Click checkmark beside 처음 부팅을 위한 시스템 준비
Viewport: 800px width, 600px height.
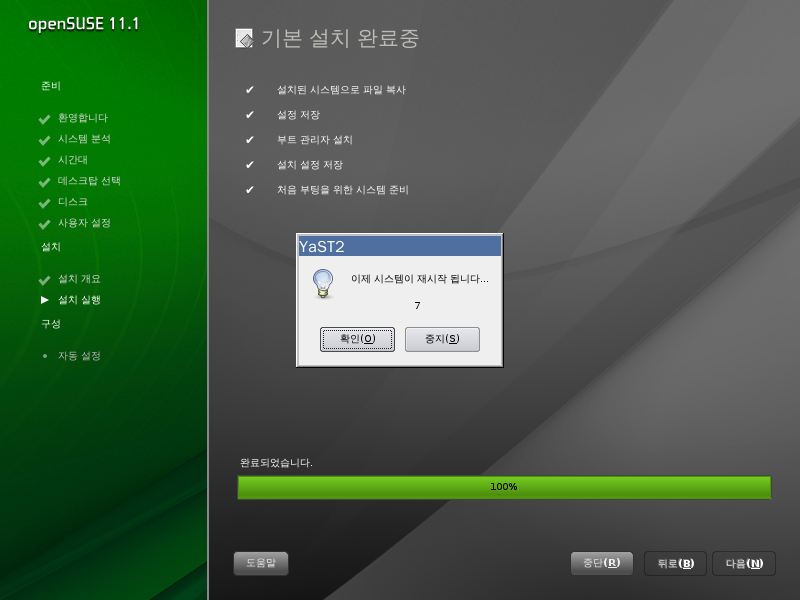click(x=249, y=190)
